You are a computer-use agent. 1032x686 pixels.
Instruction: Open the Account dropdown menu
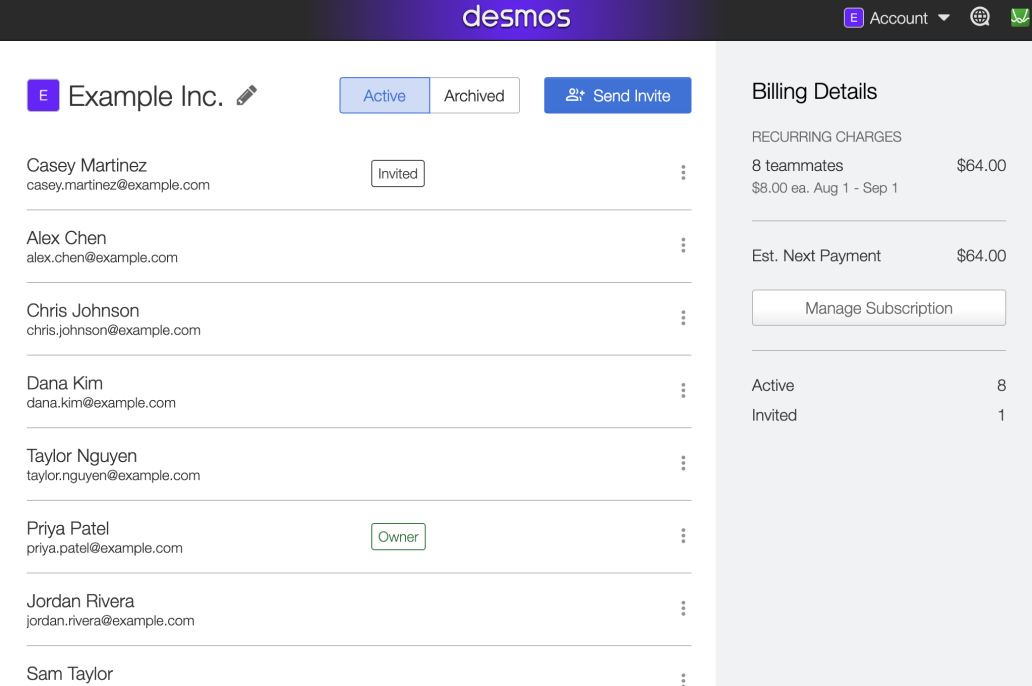(x=897, y=18)
